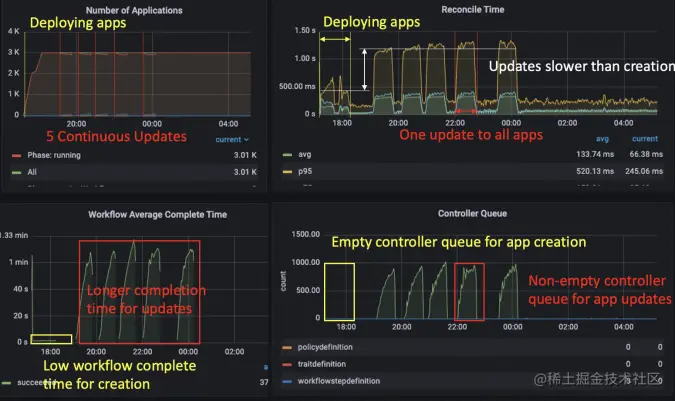This screenshot has height=401, width=675.
Task: Click the '3.01 K' value in the 'All' row
Action: pos(245,172)
